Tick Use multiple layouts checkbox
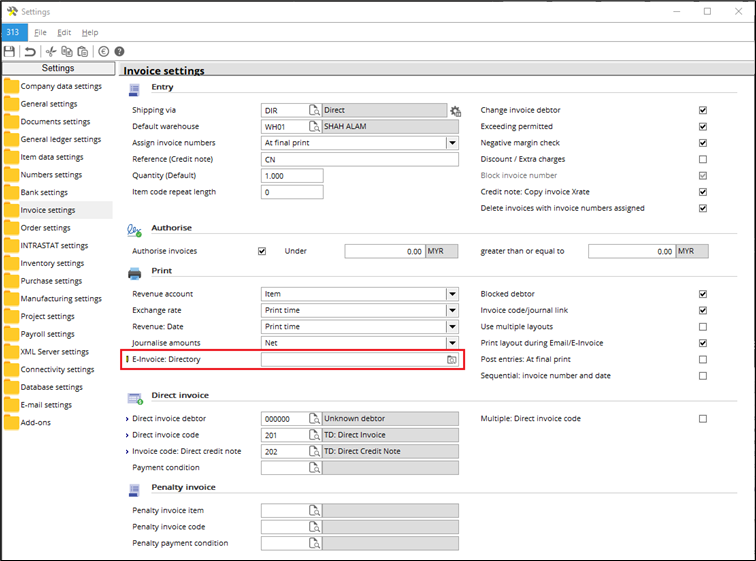This screenshot has width=756, height=561. (x=703, y=327)
